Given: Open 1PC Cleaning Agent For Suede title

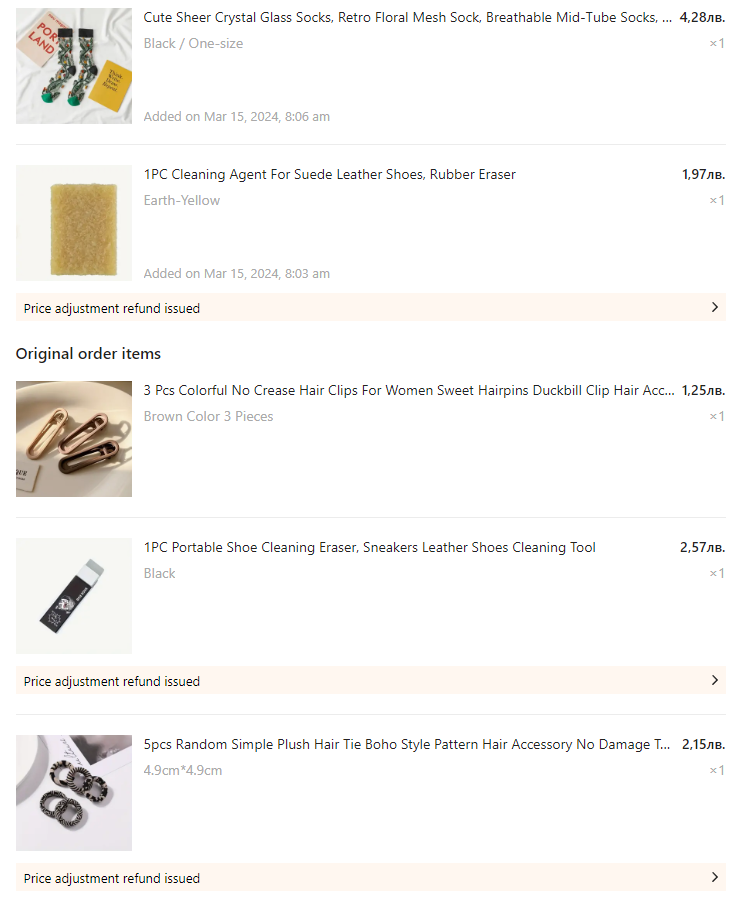Looking at the screenshot, I should pyautogui.click(x=329, y=174).
